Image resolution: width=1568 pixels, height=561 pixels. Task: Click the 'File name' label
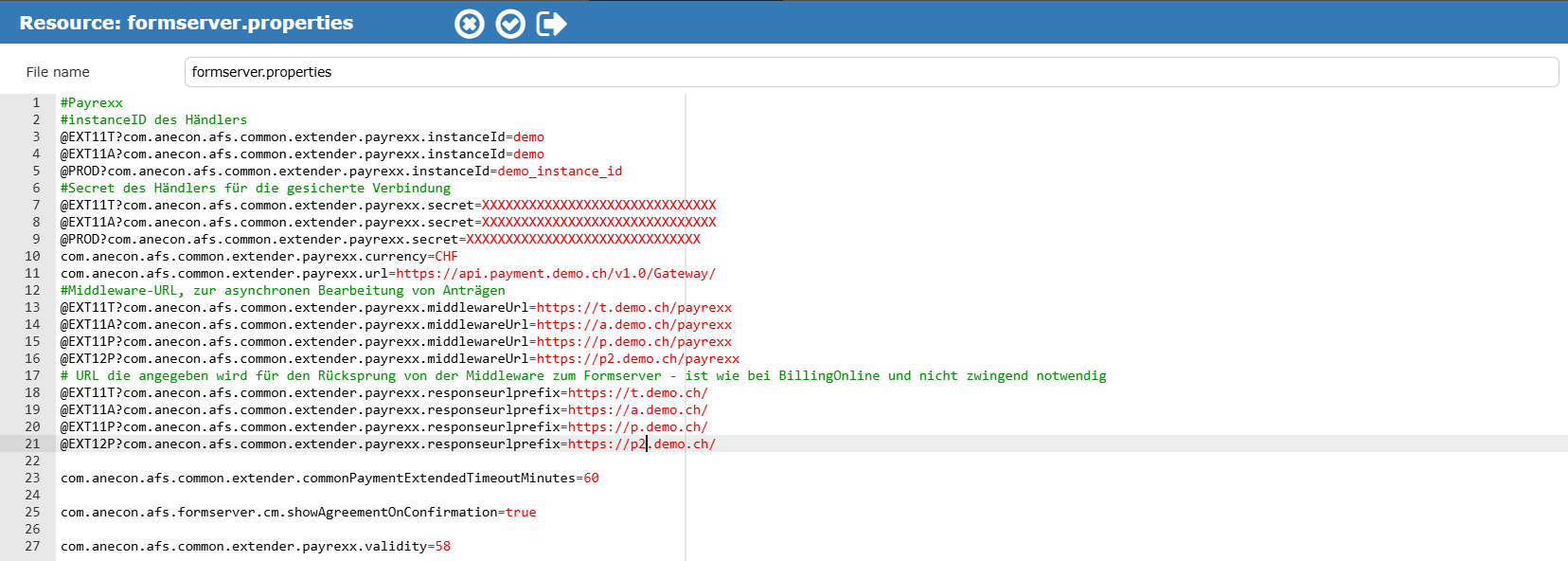pyautogui.click(x=58, y=72)
